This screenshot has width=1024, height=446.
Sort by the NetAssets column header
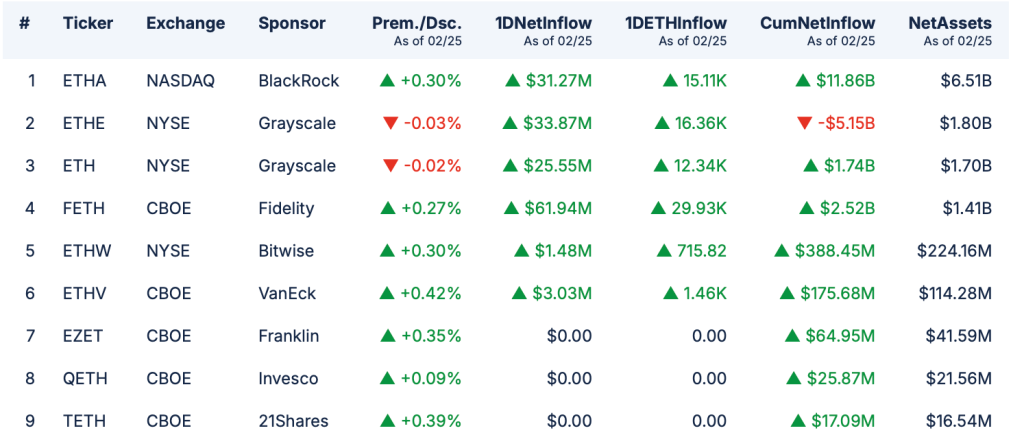pyautogui.click(x=950, y=23)
